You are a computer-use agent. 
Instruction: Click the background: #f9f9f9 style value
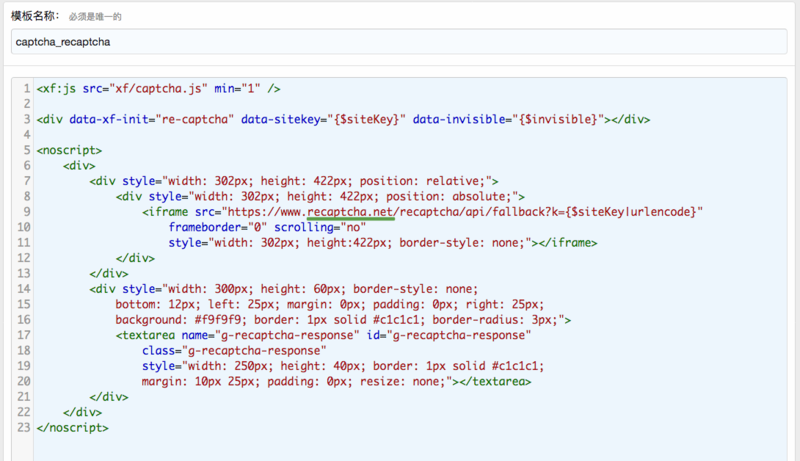pos(181,320)
